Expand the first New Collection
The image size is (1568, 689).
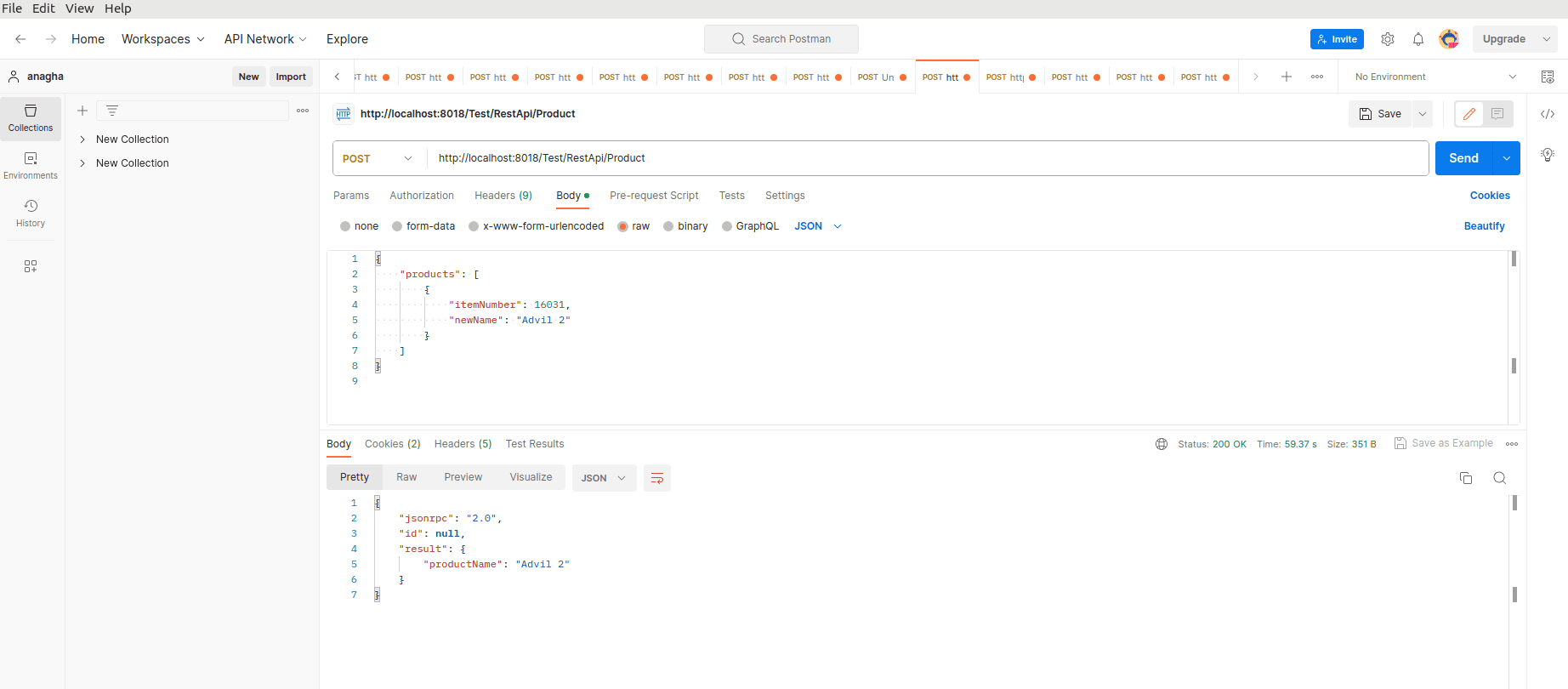[82, 140]
